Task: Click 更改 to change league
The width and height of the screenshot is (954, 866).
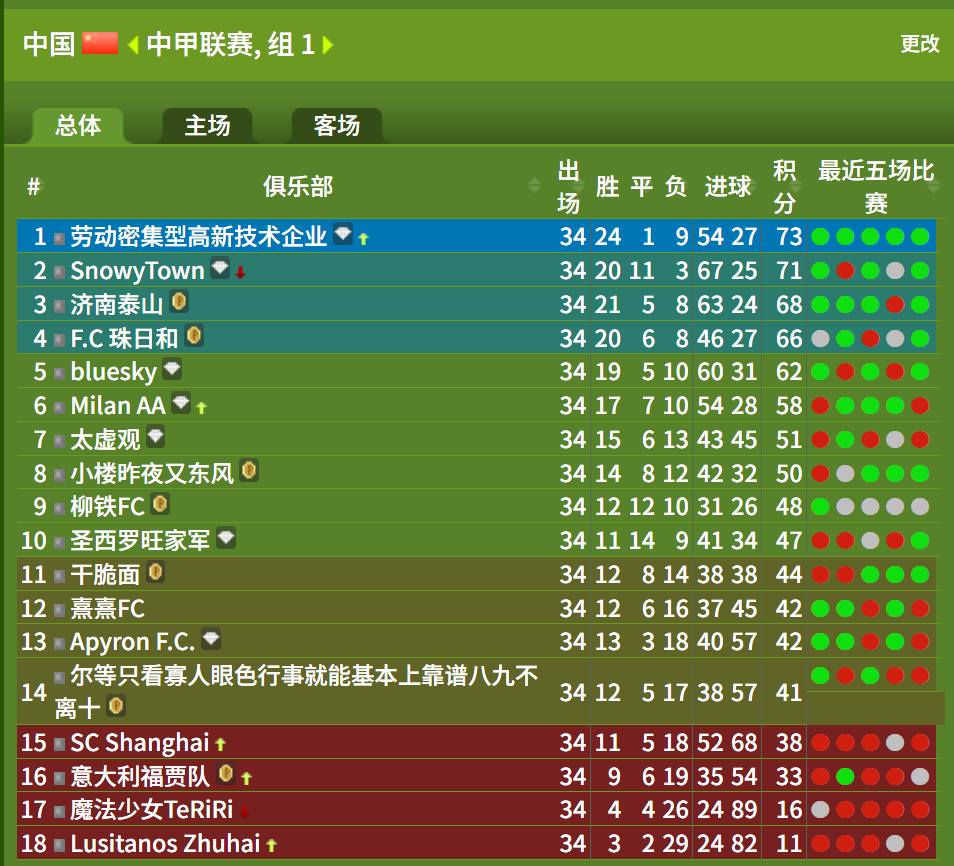Action: tap(920, 44)
